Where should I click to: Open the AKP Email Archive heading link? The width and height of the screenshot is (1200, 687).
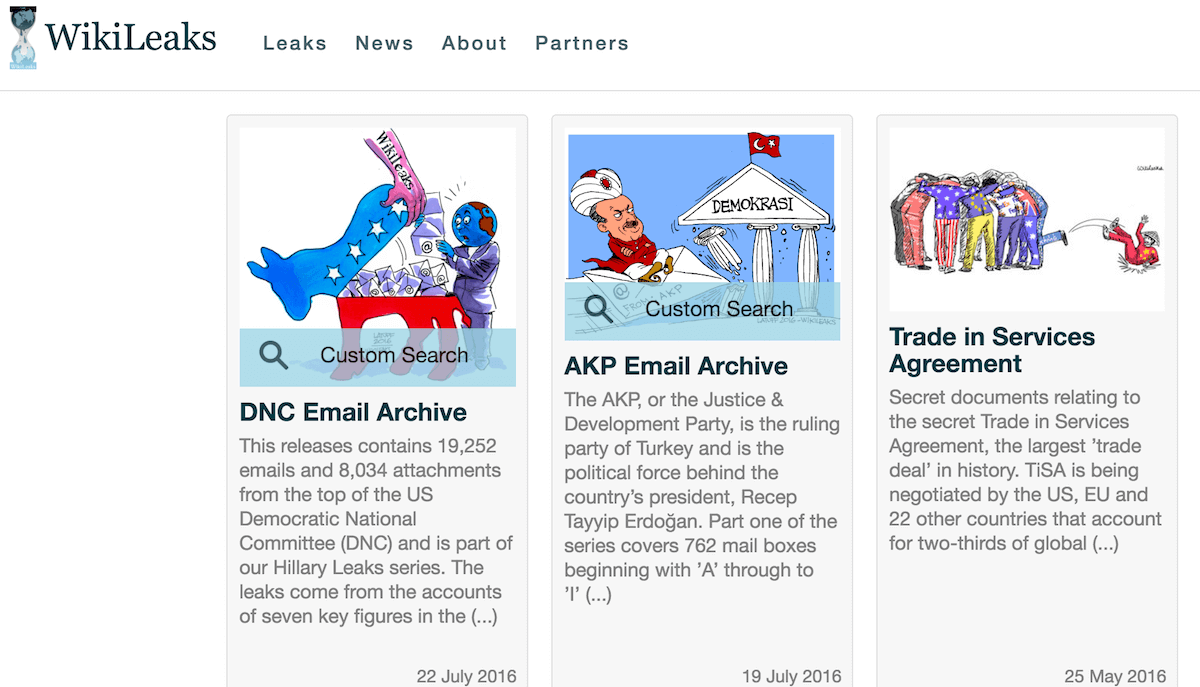676,366
